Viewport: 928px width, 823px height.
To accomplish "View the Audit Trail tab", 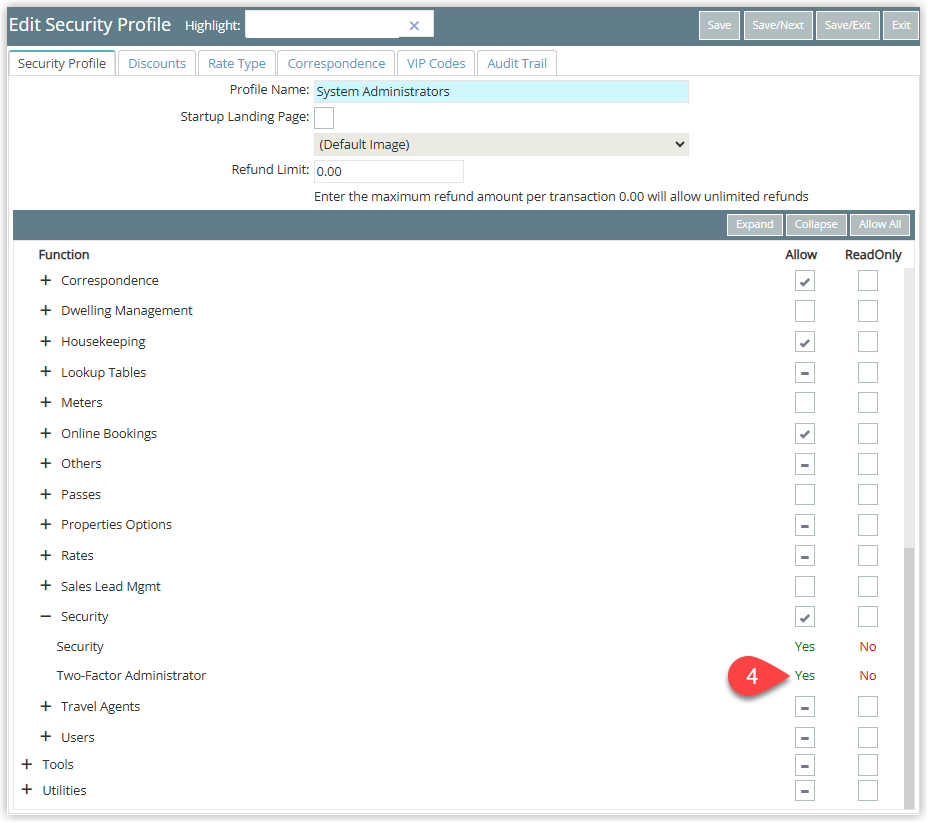I will click(x=517, y=63).
